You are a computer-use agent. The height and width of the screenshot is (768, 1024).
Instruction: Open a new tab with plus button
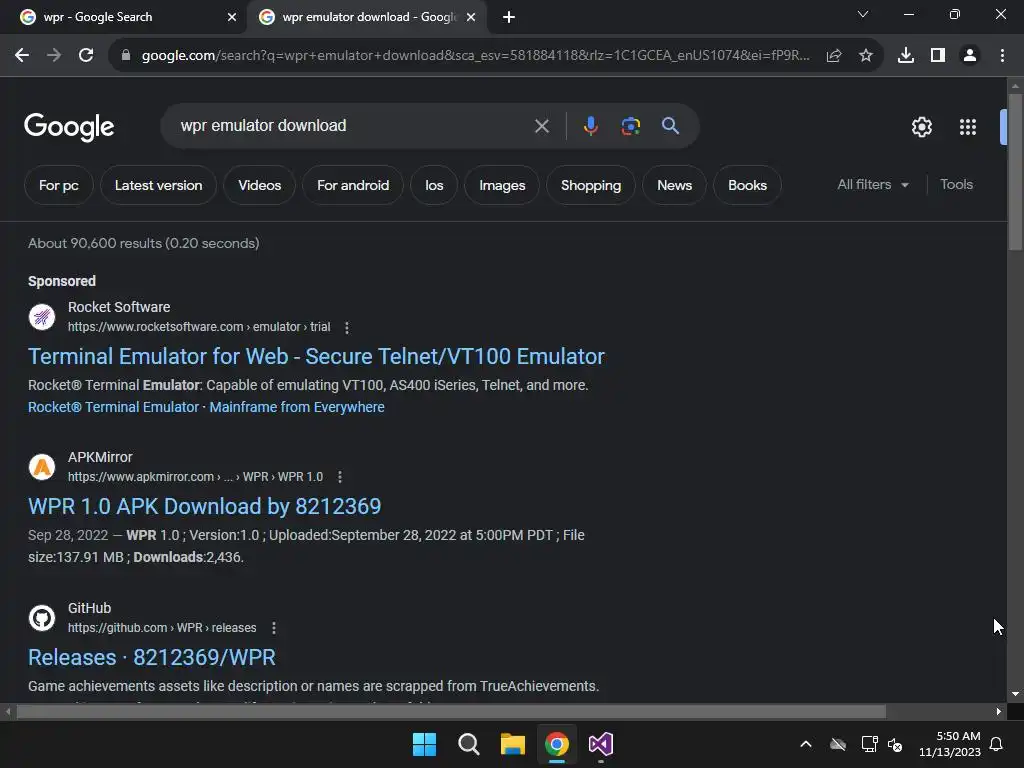509,17
